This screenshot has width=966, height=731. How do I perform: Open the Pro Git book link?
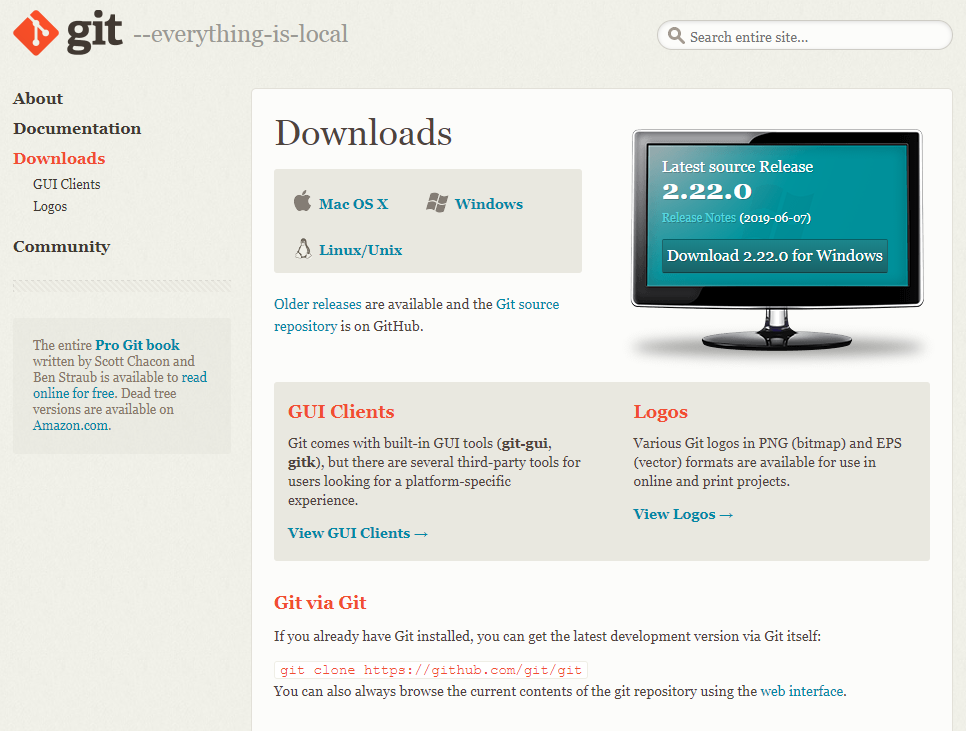[137, 345]
